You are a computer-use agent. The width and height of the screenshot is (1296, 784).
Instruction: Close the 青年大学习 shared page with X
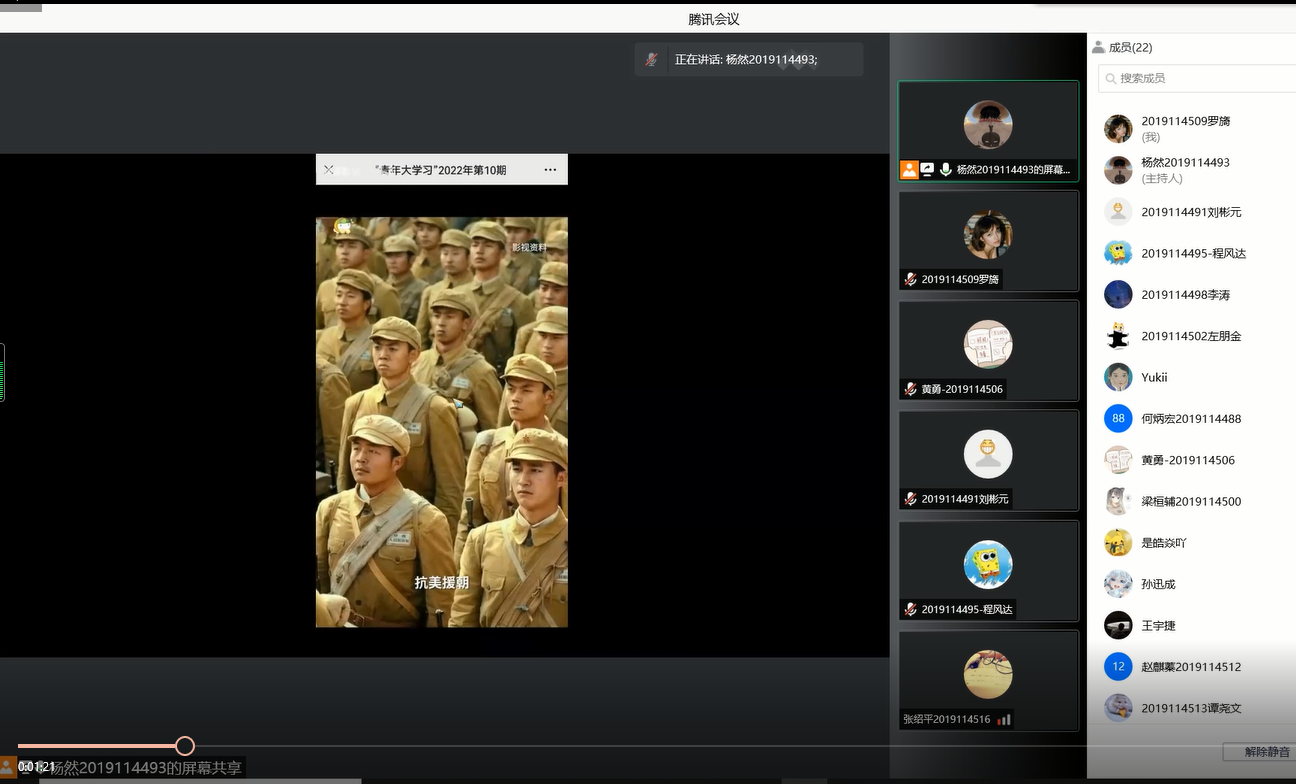coord(329,170)
